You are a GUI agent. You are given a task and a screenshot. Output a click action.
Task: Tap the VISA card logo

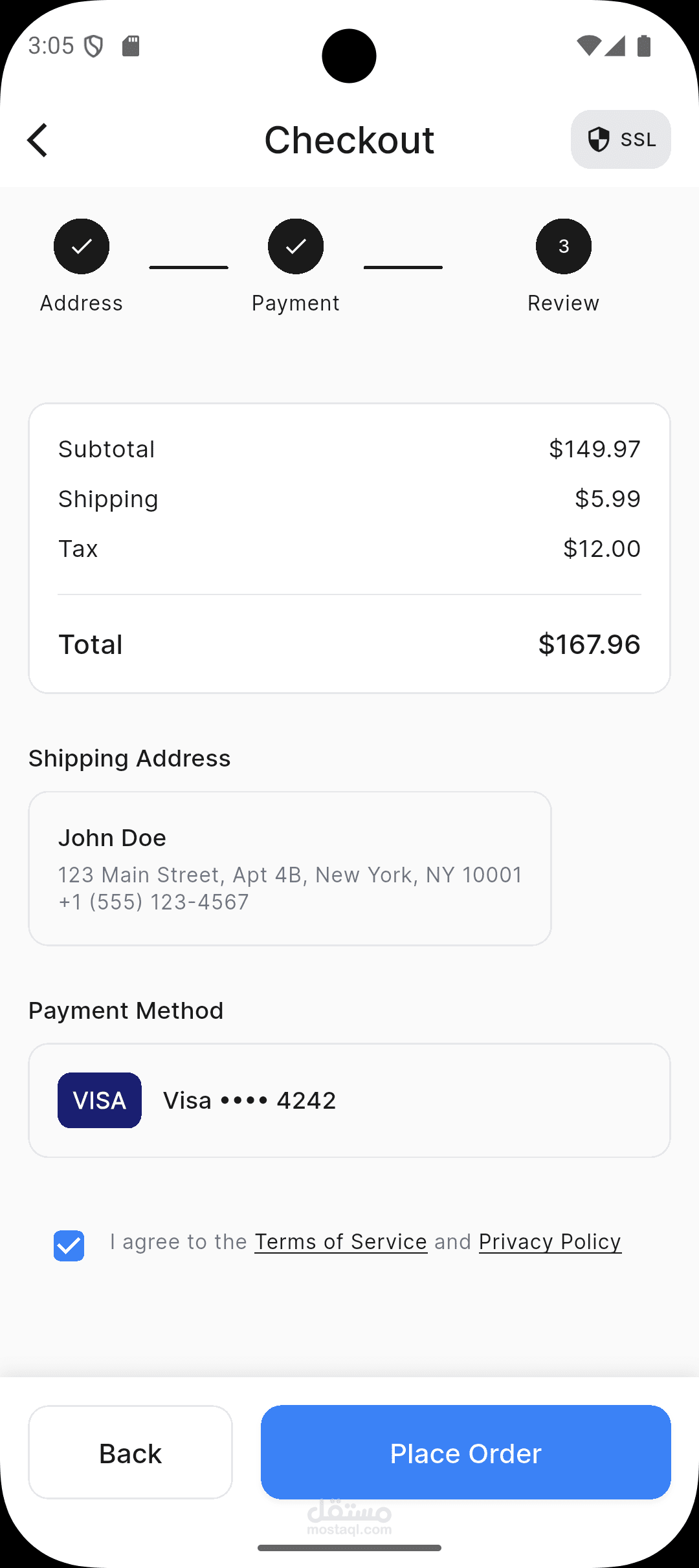pyautogui.click(x=100, y=1100)
